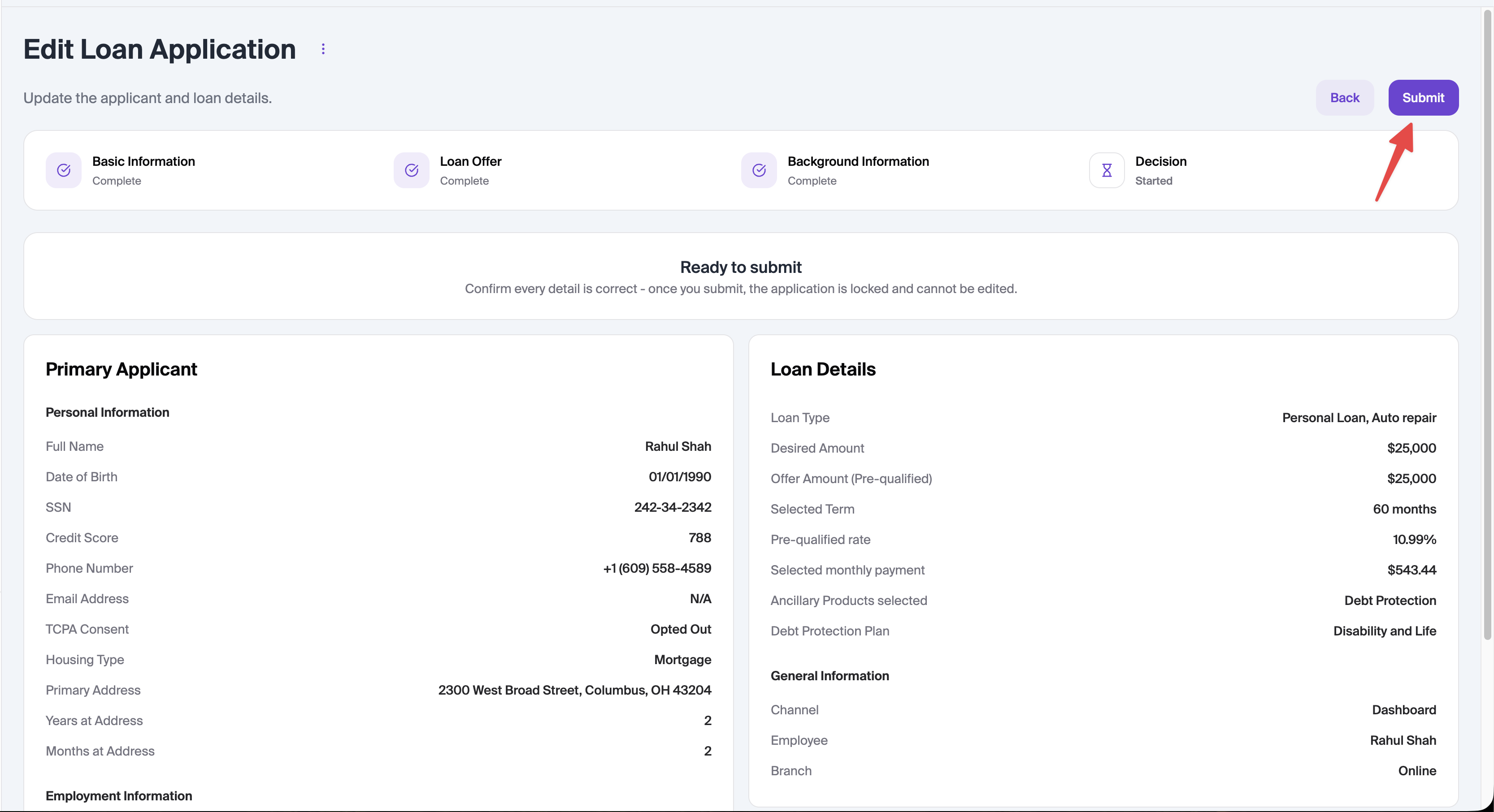The height and width of the screenshot is (812, 1494).
Task: Click the Decision hourglass icon
Action: [1107, 170]
